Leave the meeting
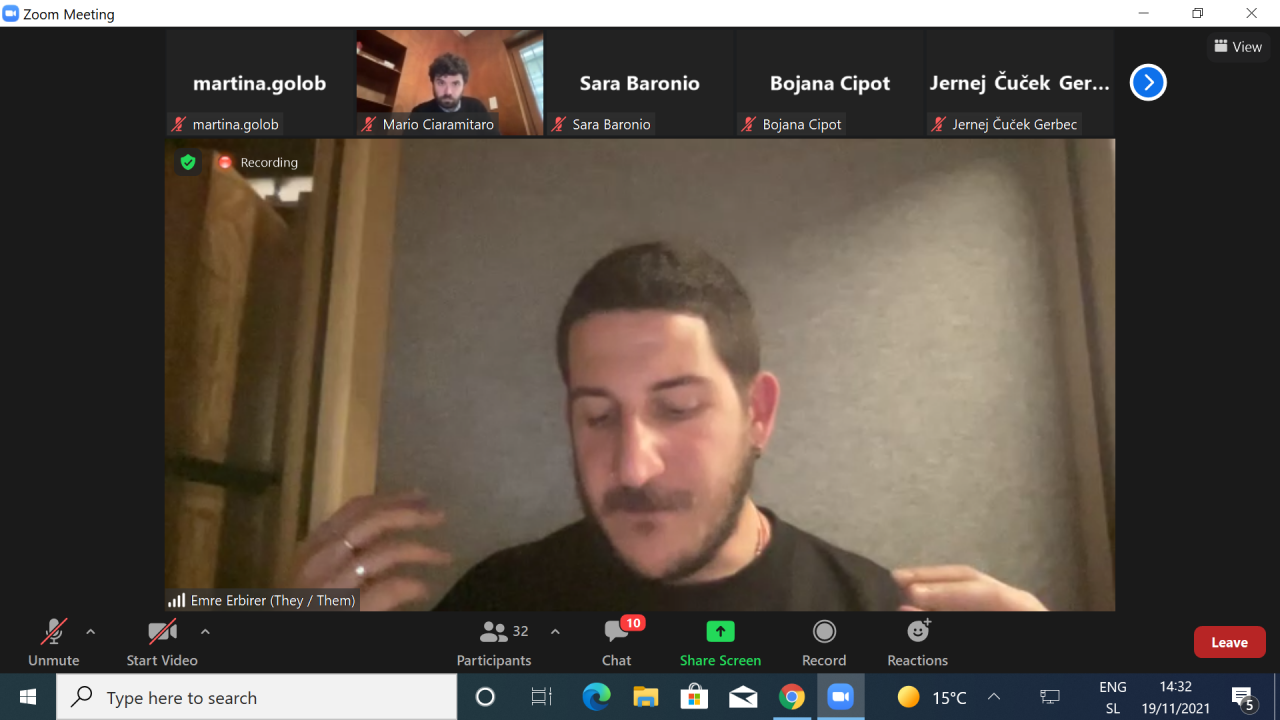Viewport: 1280px width, 720px height. coord(1230,642)
